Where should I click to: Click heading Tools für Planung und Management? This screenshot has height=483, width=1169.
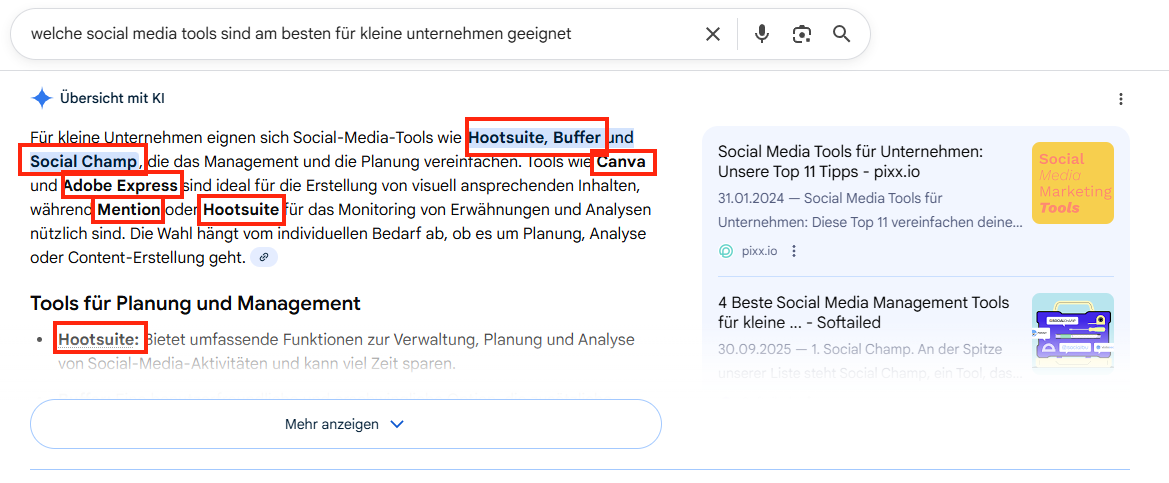195,303
